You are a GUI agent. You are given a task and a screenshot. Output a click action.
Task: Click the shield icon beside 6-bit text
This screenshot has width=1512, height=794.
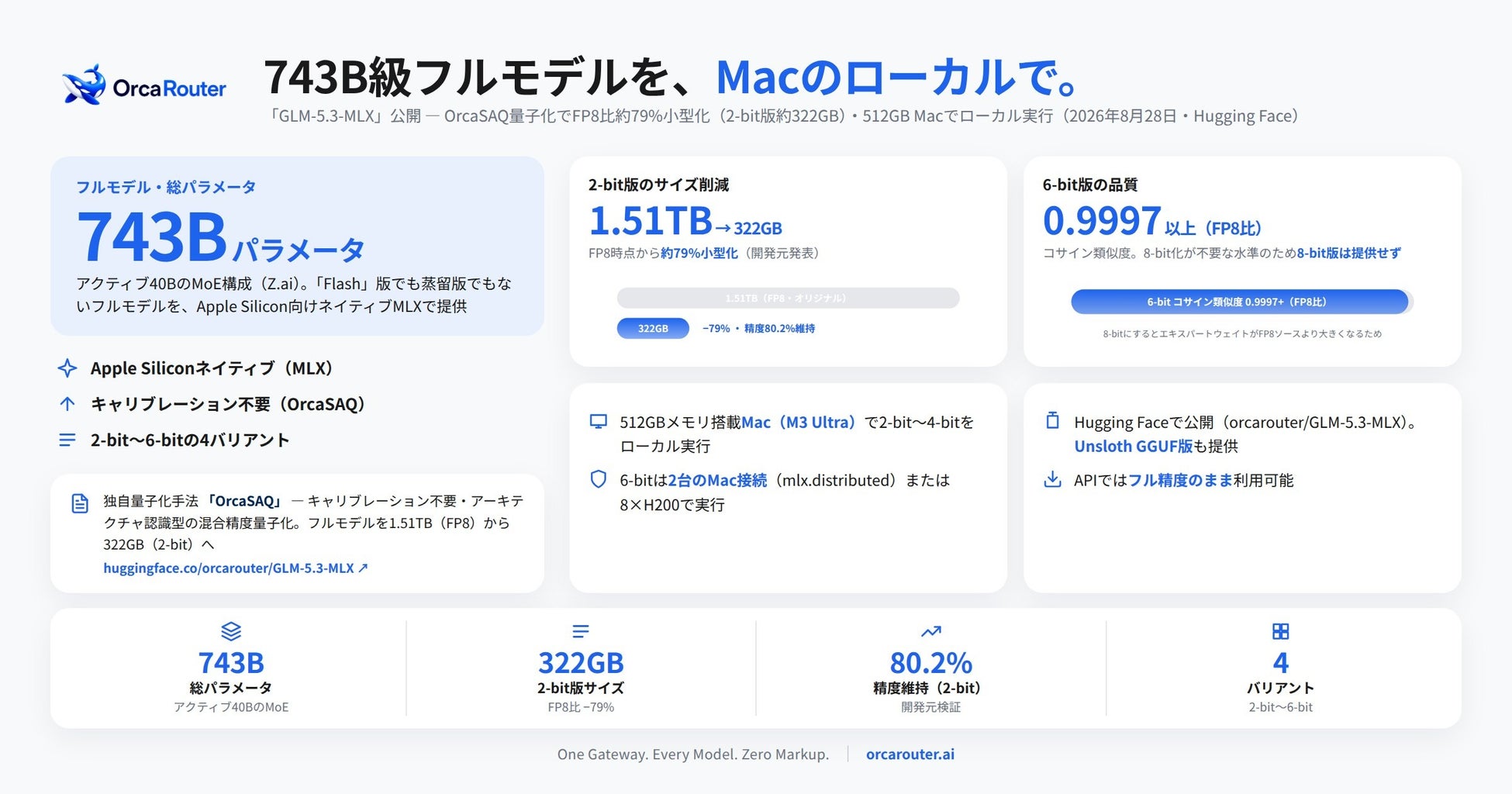(x=598, y=479)
